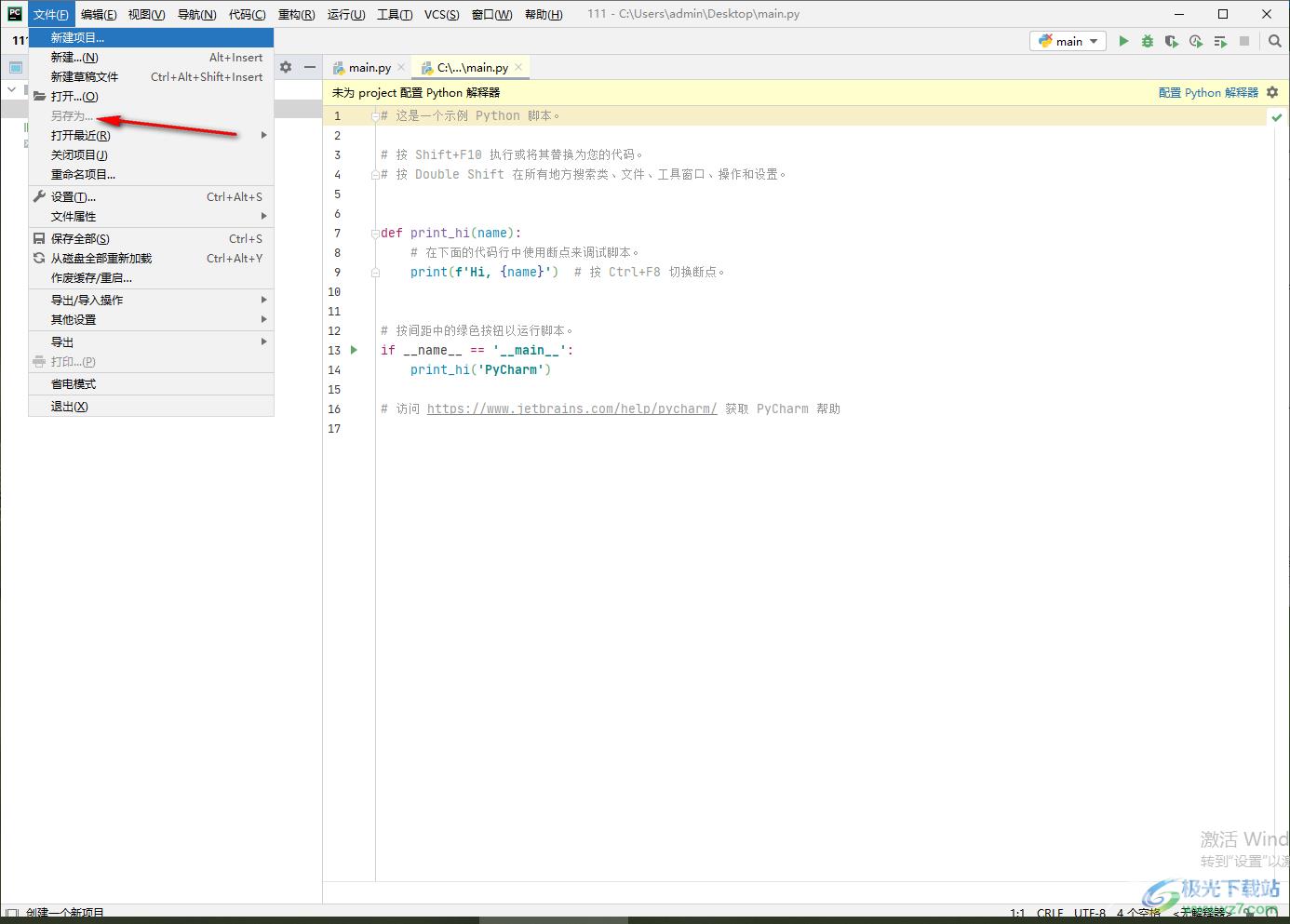Click the PyCharm logo in title bar
Screen dimensions: 1290x924
click(15, 13)
